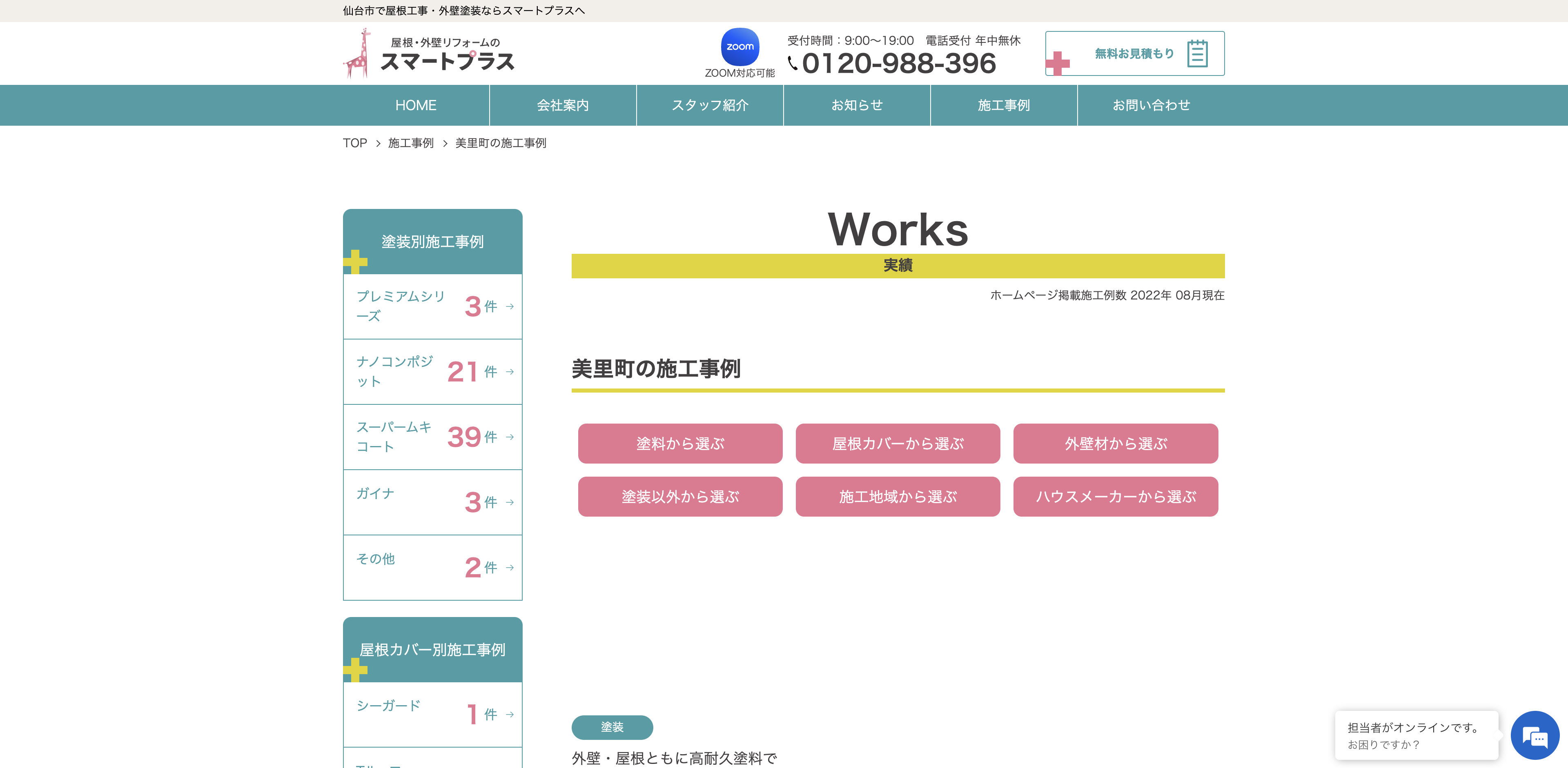Click the ZOOM badge icon
This screenshot has height=768, width=1568.
739,47
